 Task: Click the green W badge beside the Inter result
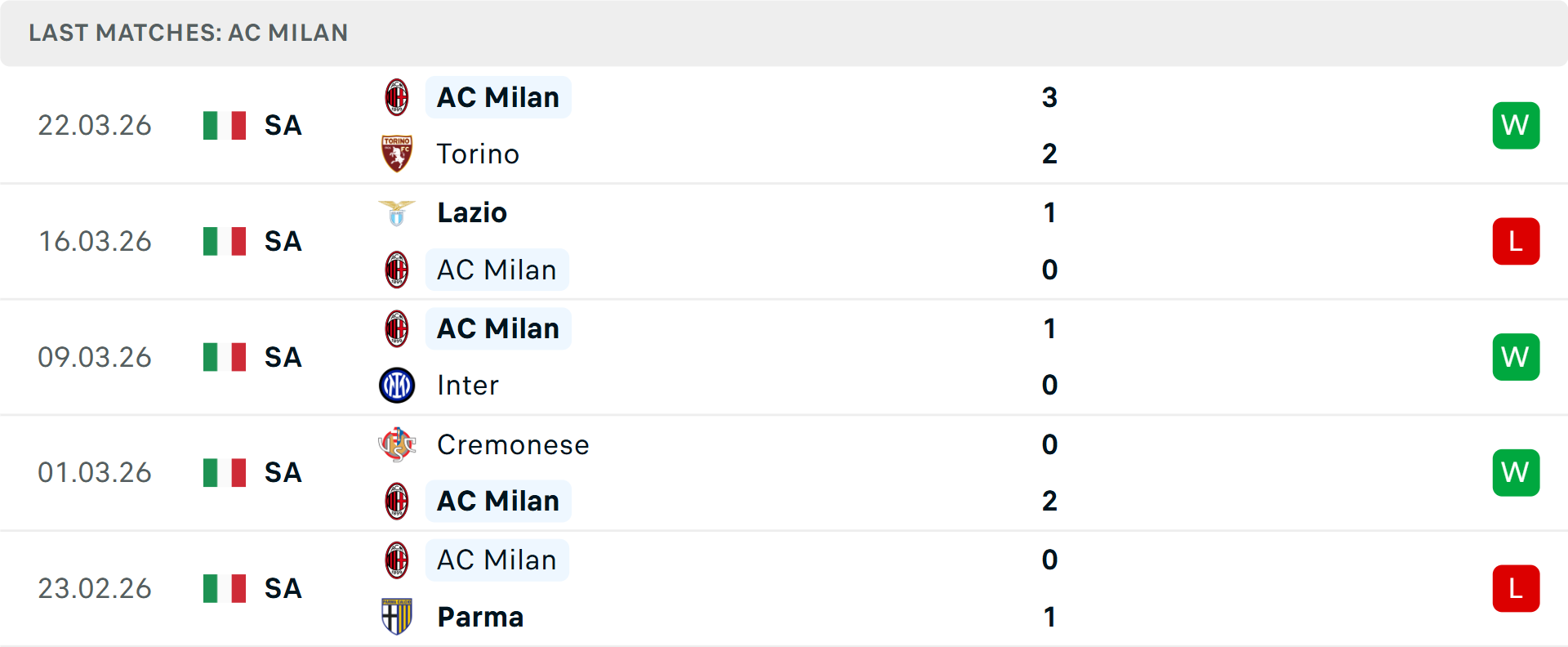(1517, 357)
